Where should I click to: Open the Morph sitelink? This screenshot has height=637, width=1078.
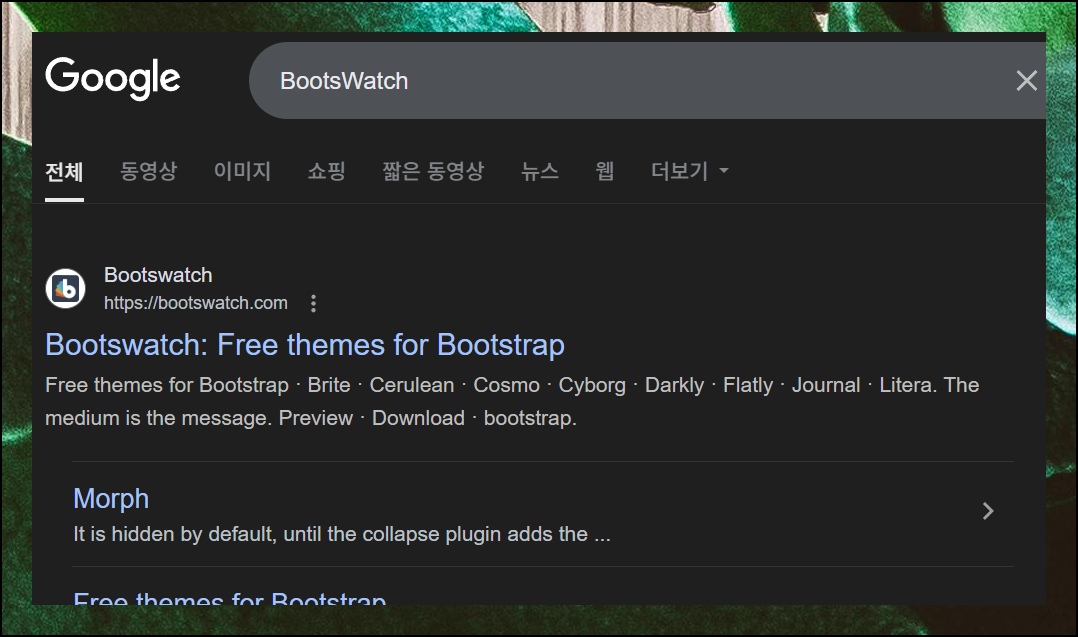111,499
